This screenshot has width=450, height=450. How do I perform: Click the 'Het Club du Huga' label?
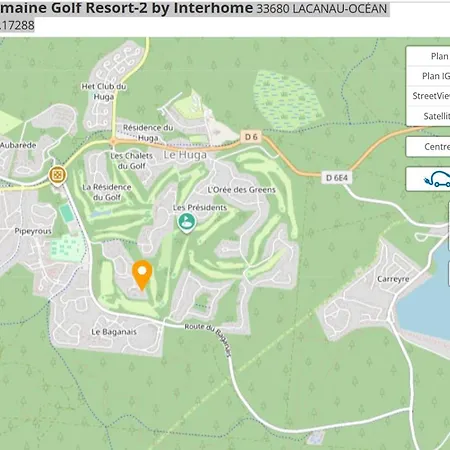(x=104, y=91)
